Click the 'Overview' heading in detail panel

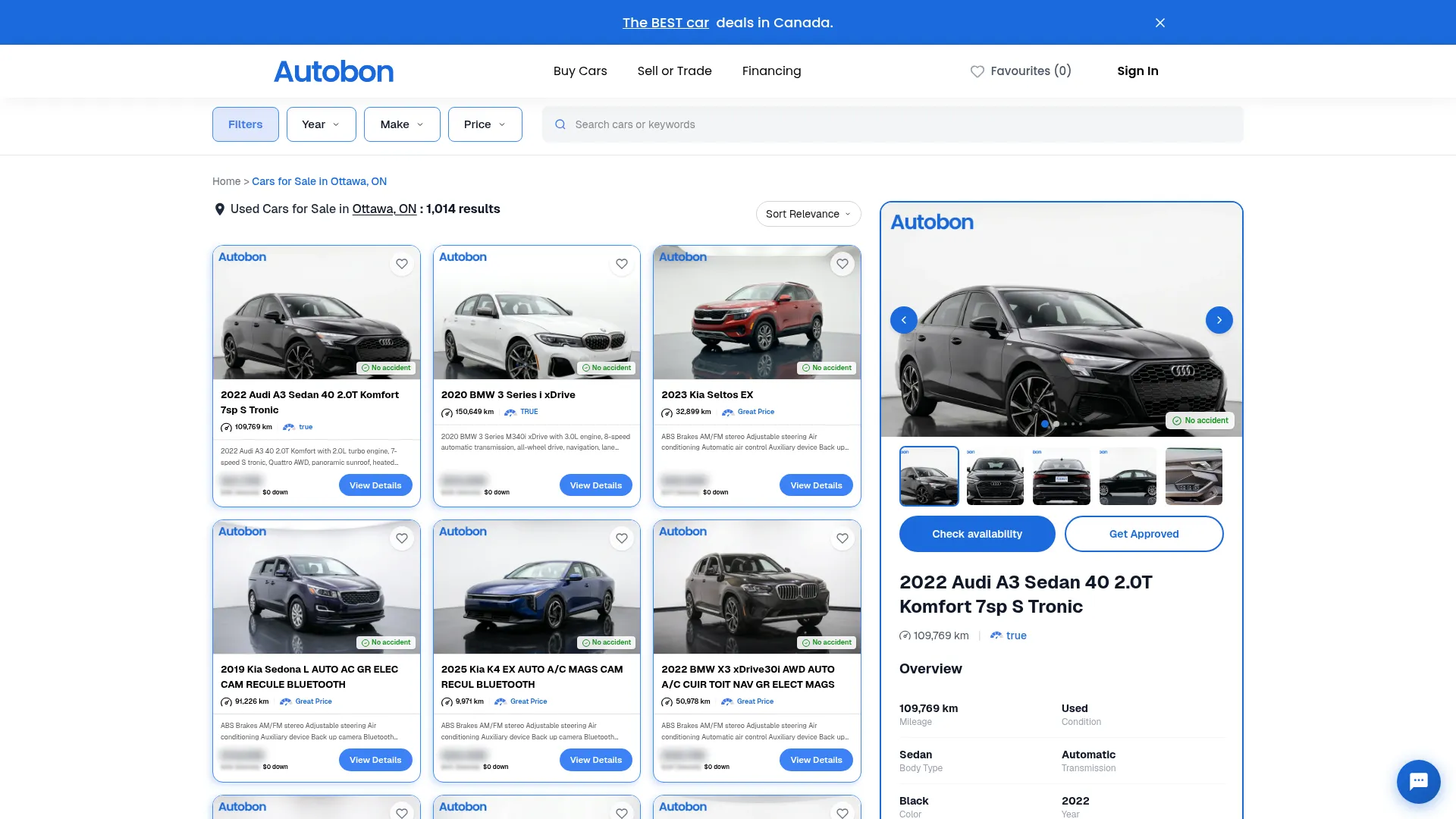click(930, 669)
